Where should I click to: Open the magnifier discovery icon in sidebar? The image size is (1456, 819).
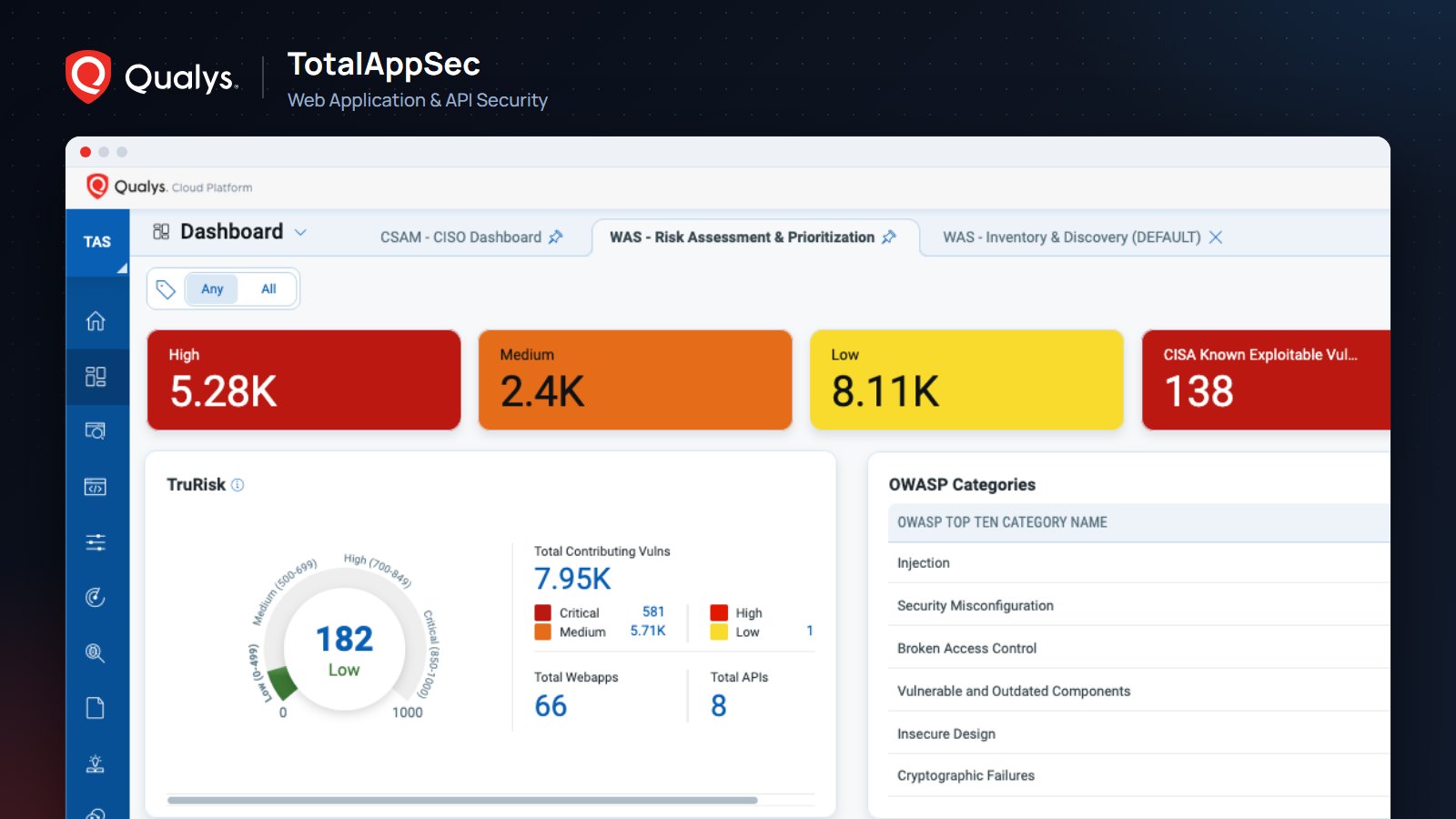(x=96, y=653)
